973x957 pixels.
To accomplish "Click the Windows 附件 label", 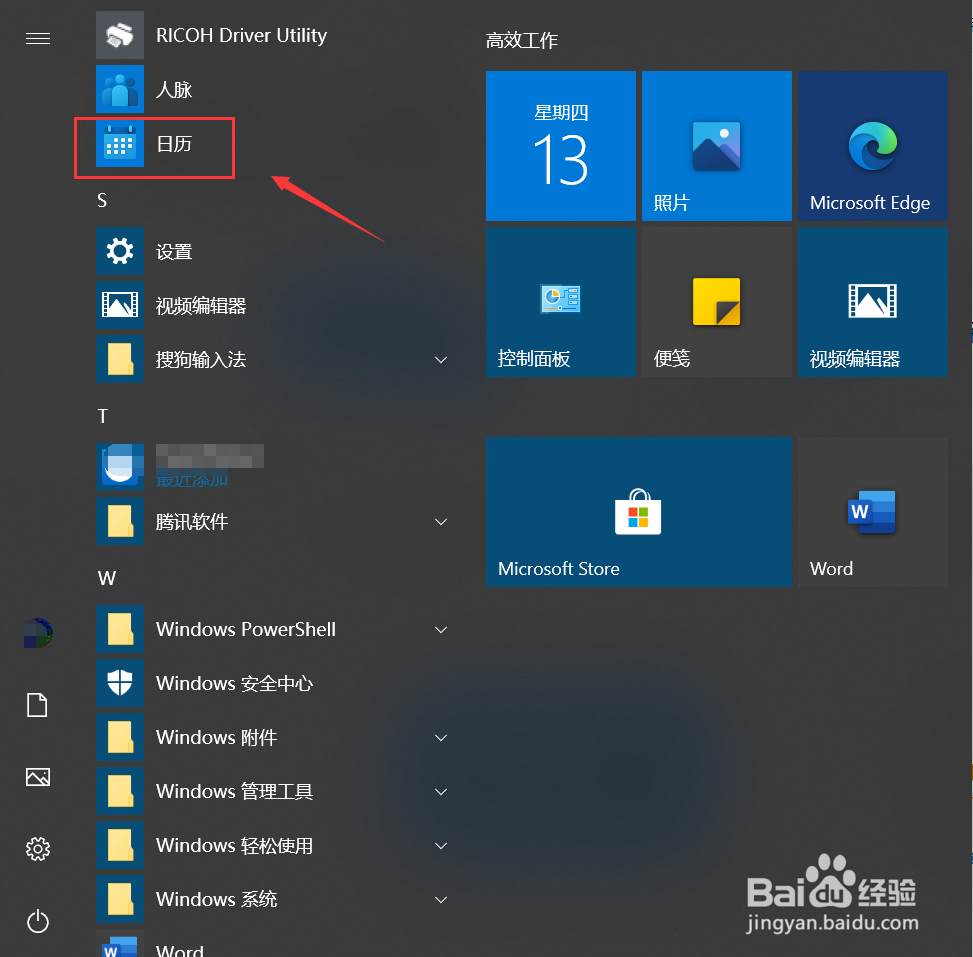I will point(217,737).
